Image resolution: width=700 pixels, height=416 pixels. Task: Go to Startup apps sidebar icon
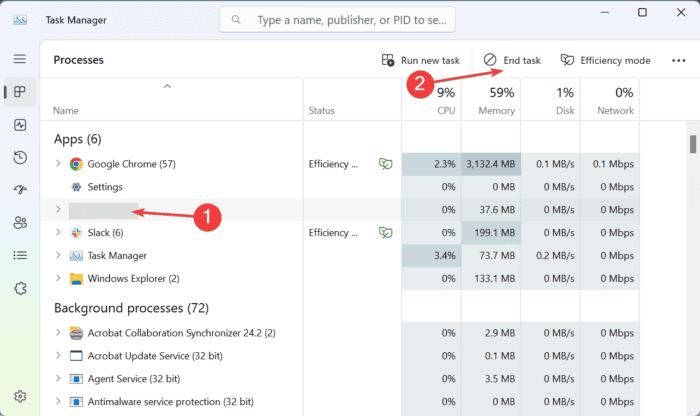(20, 190)
